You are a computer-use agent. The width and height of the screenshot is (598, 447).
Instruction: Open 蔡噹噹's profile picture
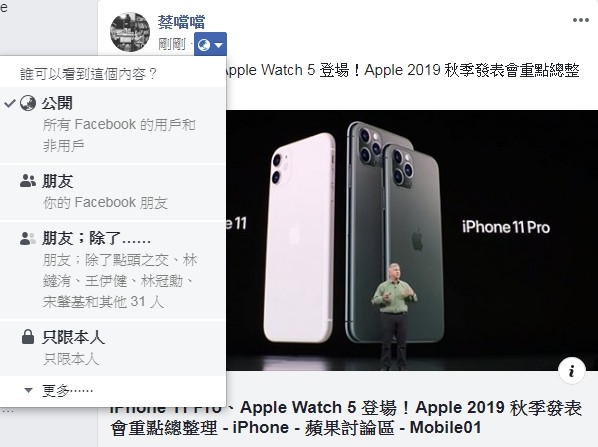point(130,32)
